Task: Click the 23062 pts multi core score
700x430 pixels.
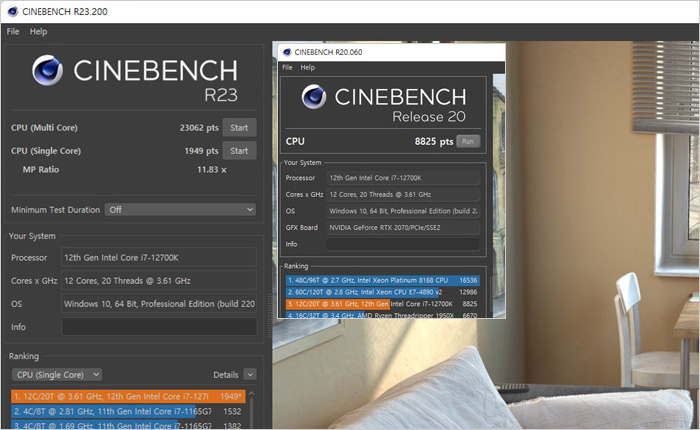Action: (199, 128)
